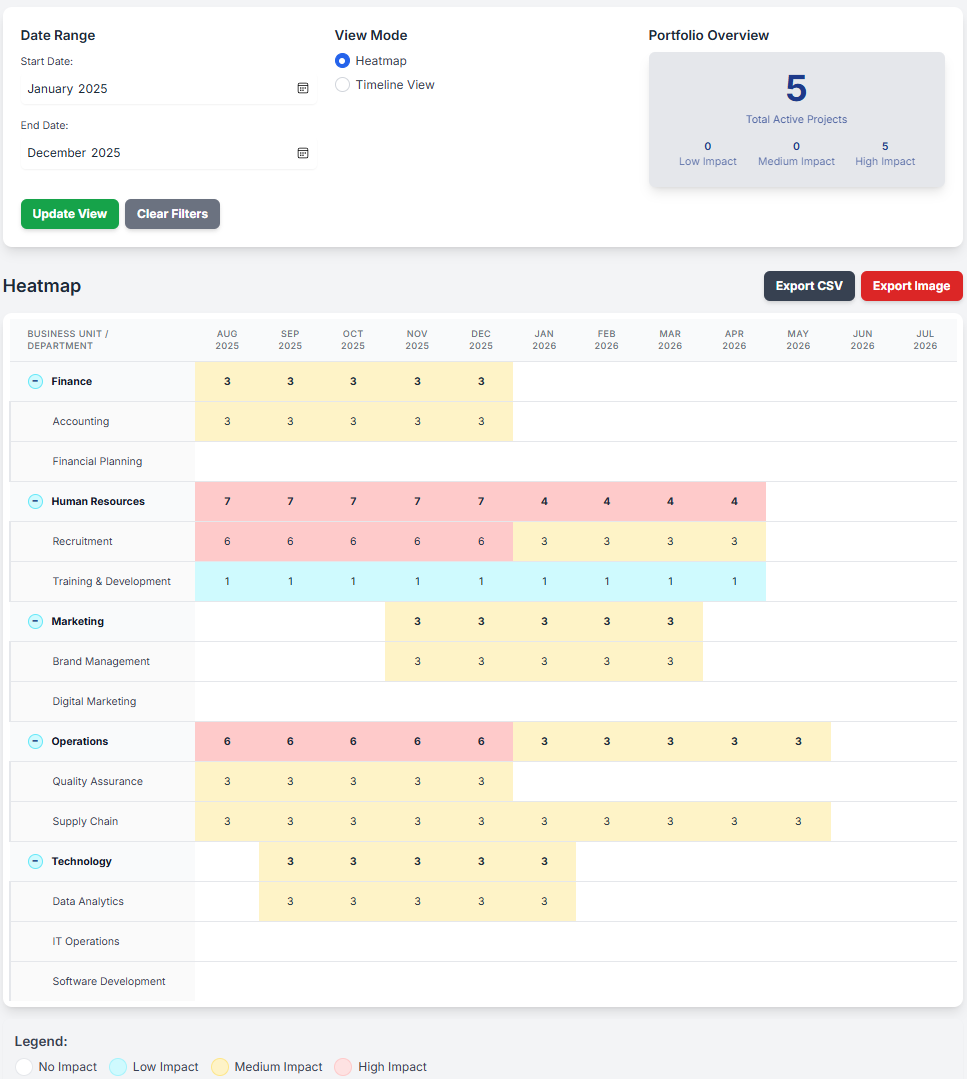967x1079 pixels.
Task: Click the Digital Marketing row label
Action: (94, 701)
